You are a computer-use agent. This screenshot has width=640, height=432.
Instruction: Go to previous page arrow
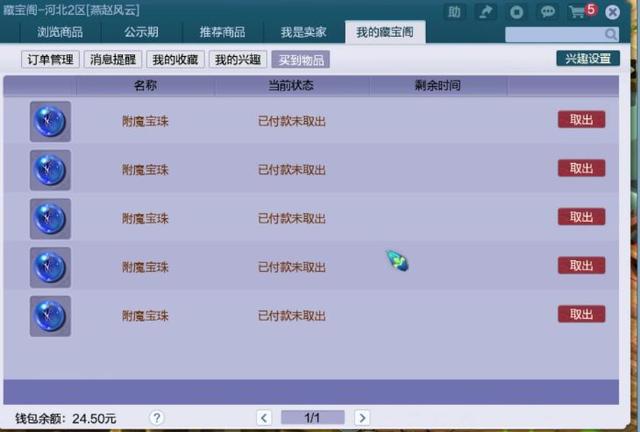point(264,418)
